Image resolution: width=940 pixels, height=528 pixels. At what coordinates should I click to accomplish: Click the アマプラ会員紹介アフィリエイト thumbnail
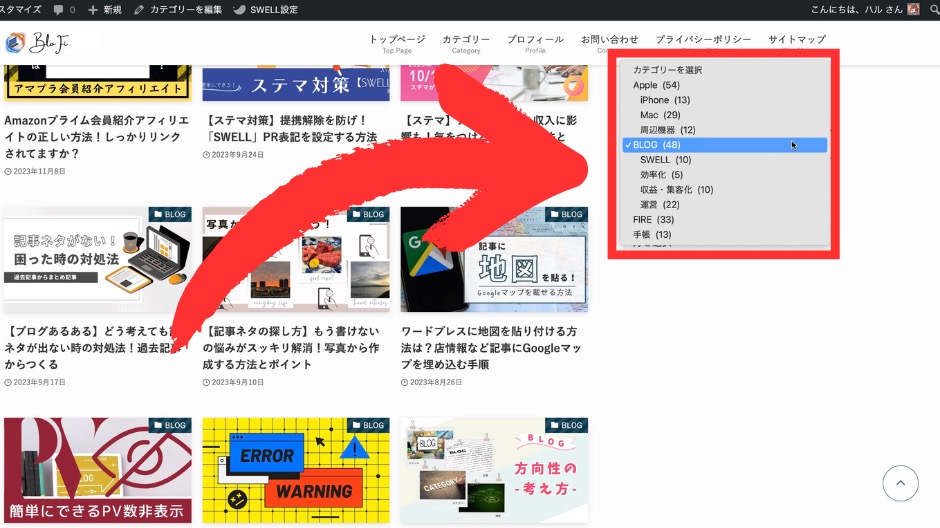(98, 82)
